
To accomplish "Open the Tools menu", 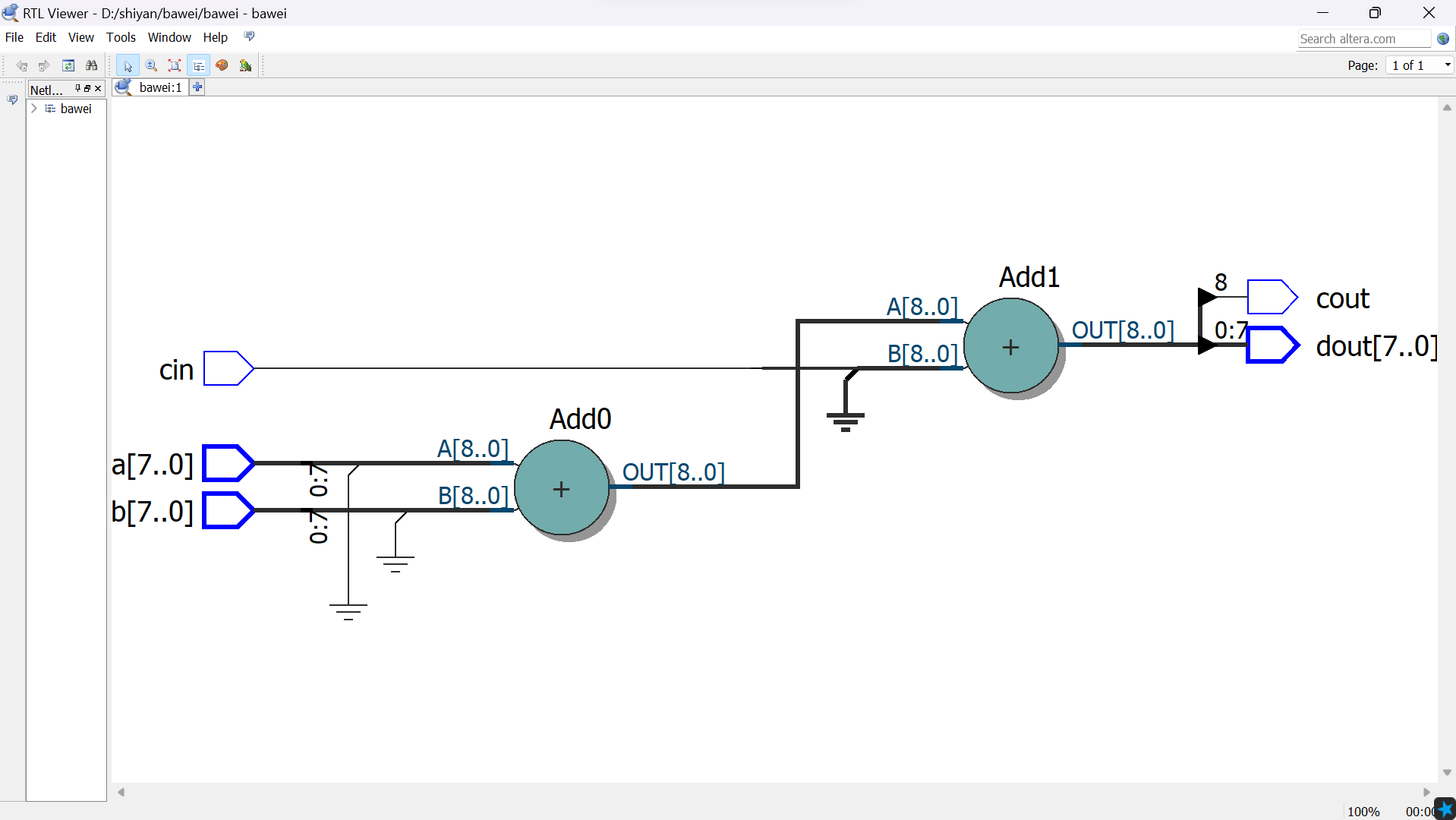I will (x=121, y=37).
